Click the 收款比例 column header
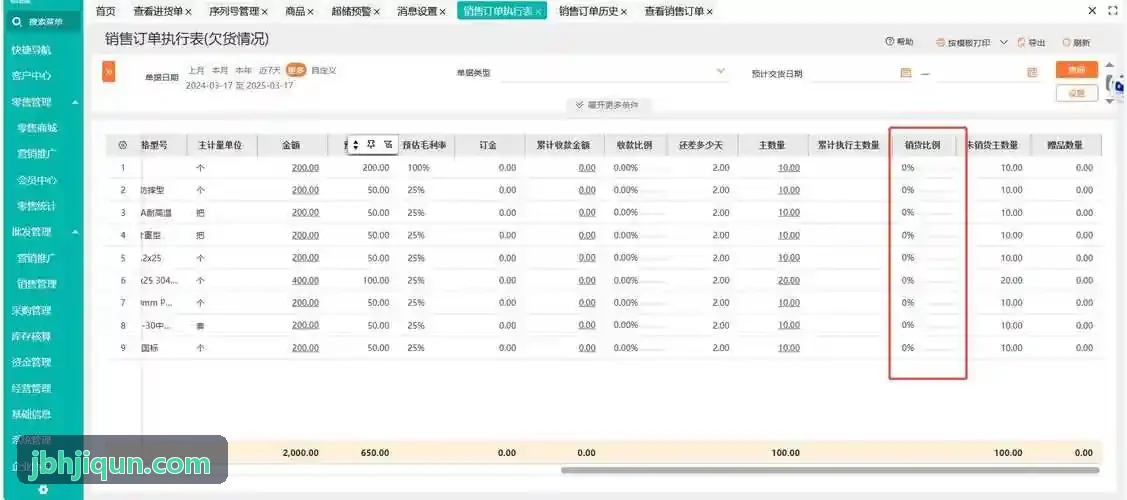The image size is (1127, 500). coord(634,145)
